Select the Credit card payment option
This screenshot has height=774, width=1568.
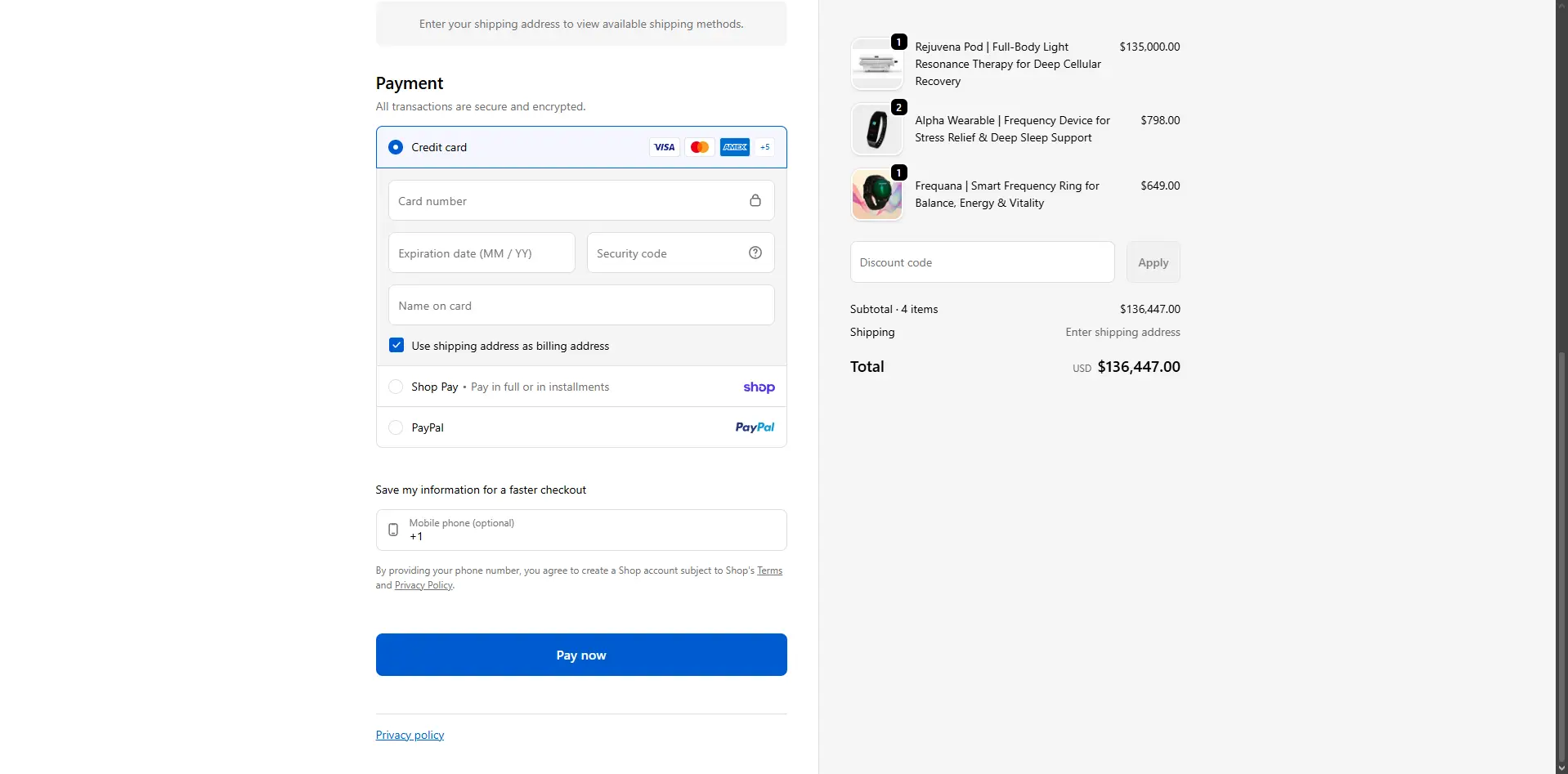(396, 147)
